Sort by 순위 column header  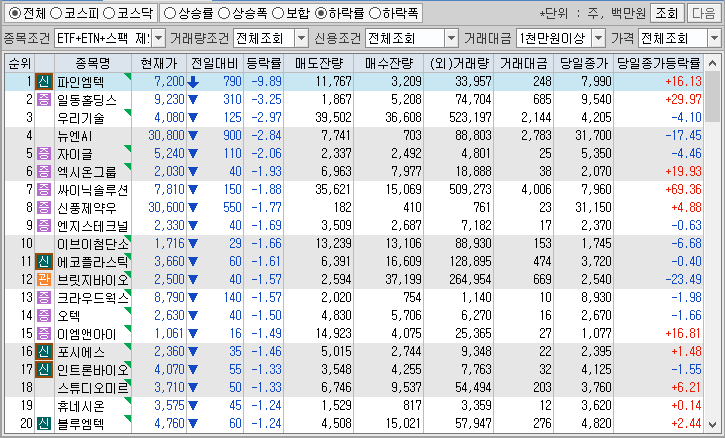click(x=19, y=63)
